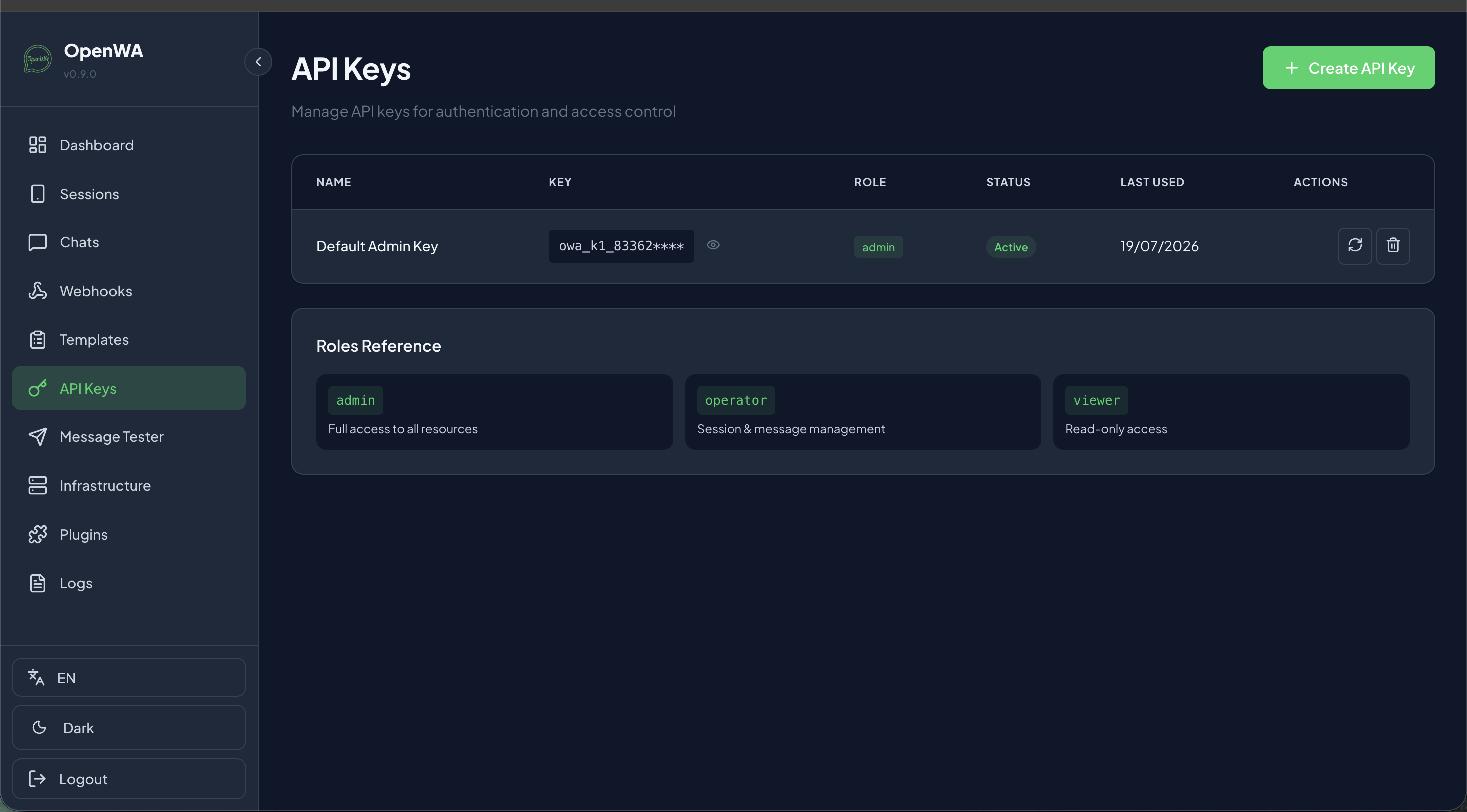Click the Roles Reference heading

(x=379, y=346)
